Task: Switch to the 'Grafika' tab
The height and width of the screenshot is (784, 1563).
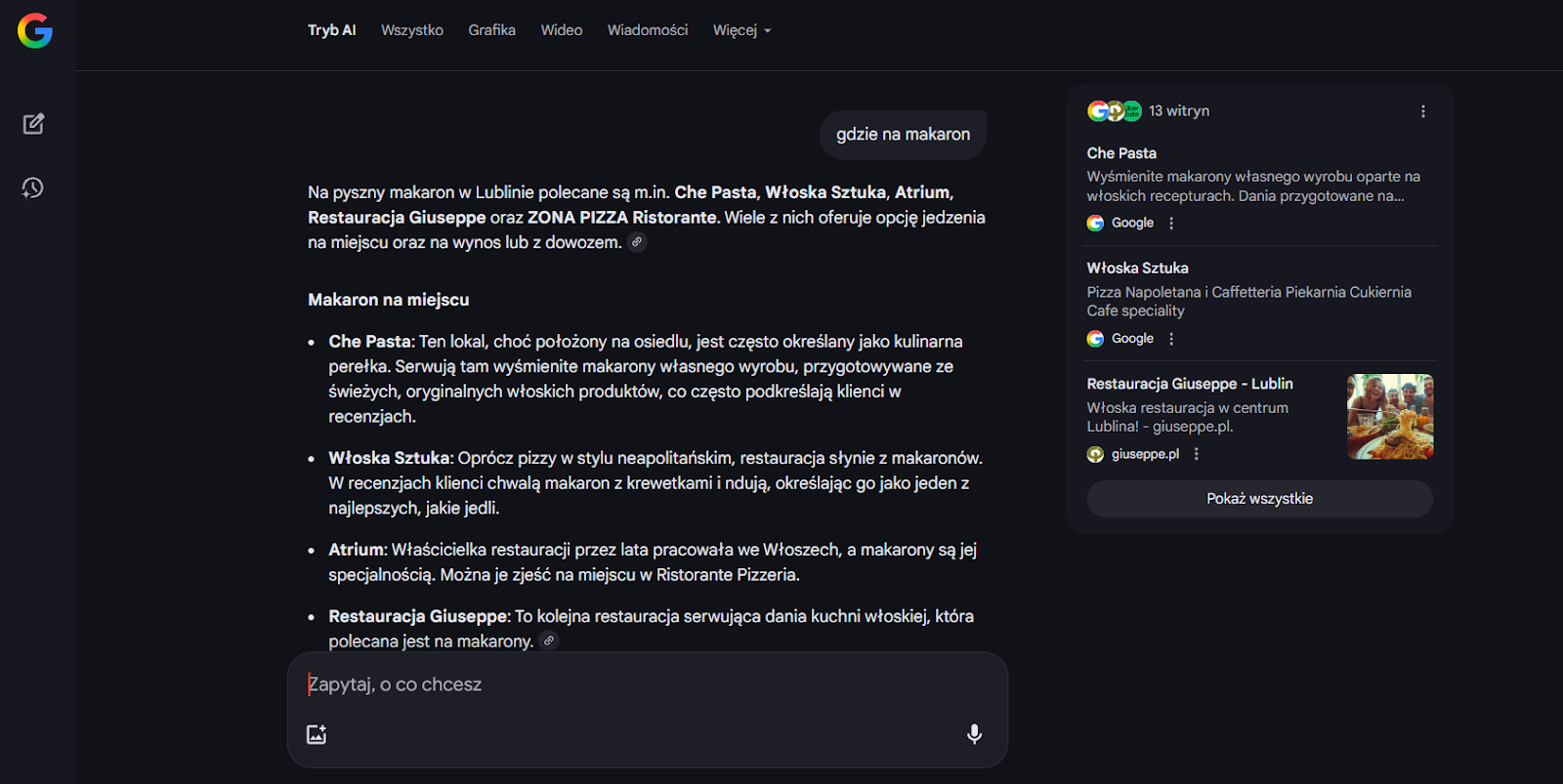Action: coord(491,30)
